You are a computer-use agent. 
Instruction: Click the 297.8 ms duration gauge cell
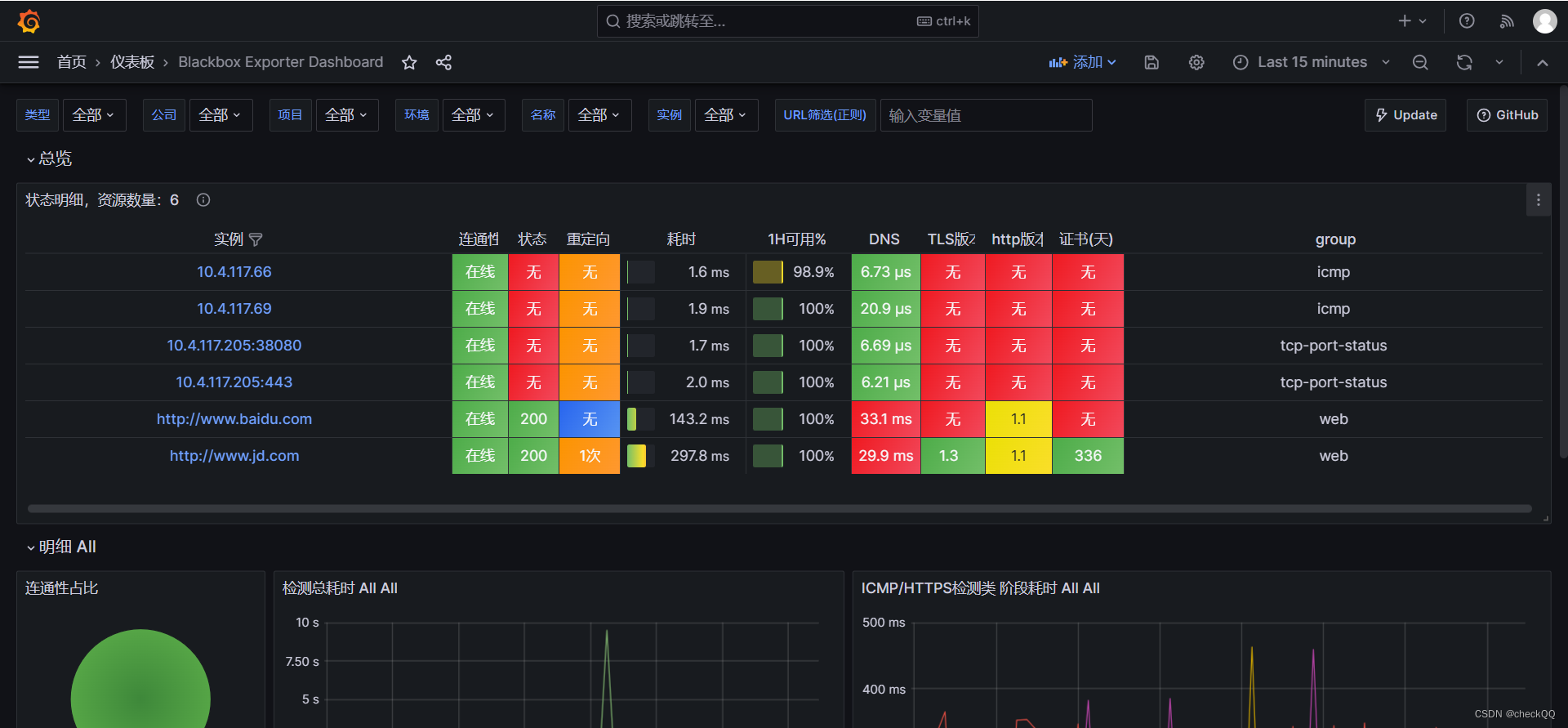(x=683, y=456)
